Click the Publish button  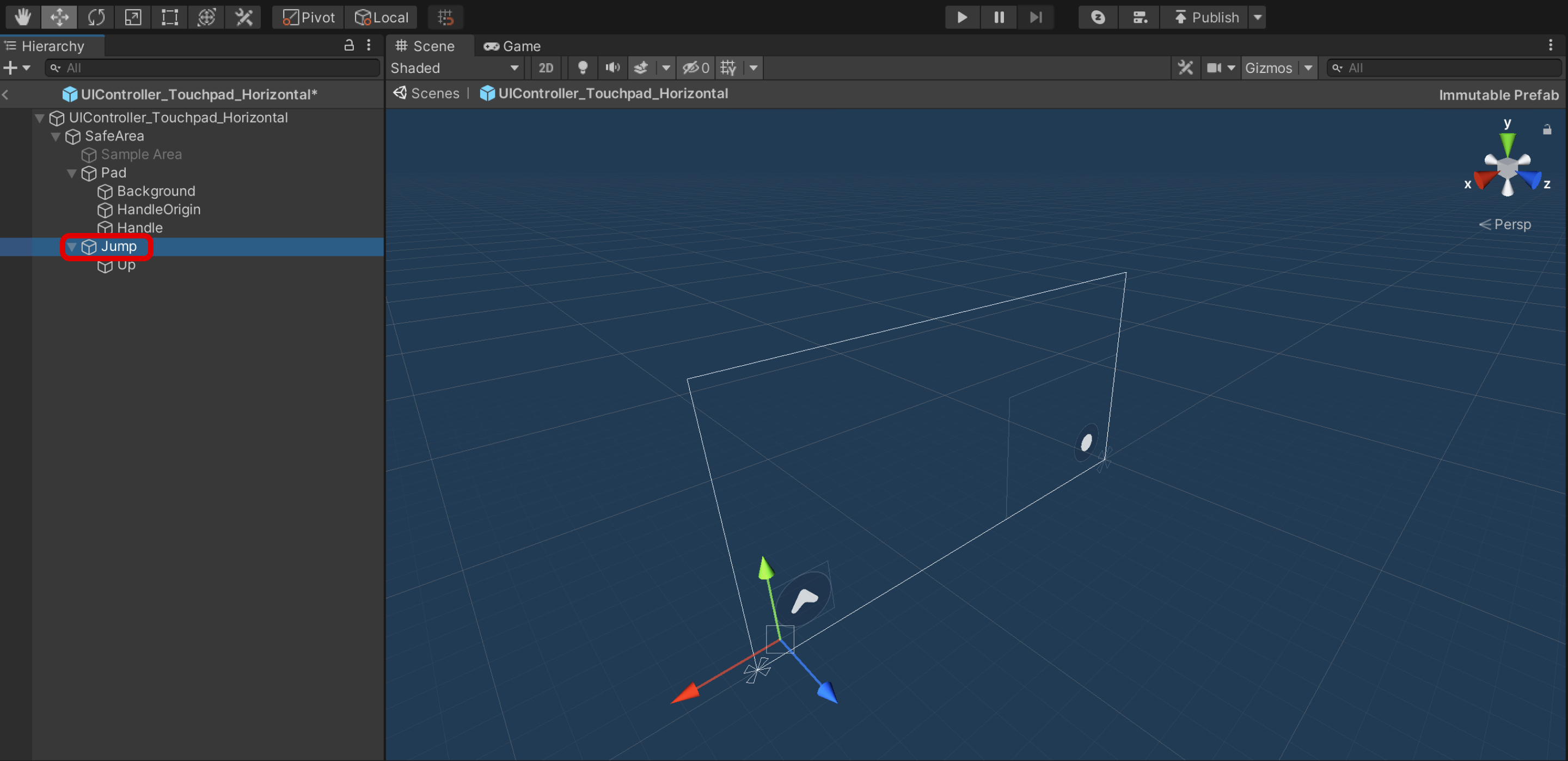1206,17
